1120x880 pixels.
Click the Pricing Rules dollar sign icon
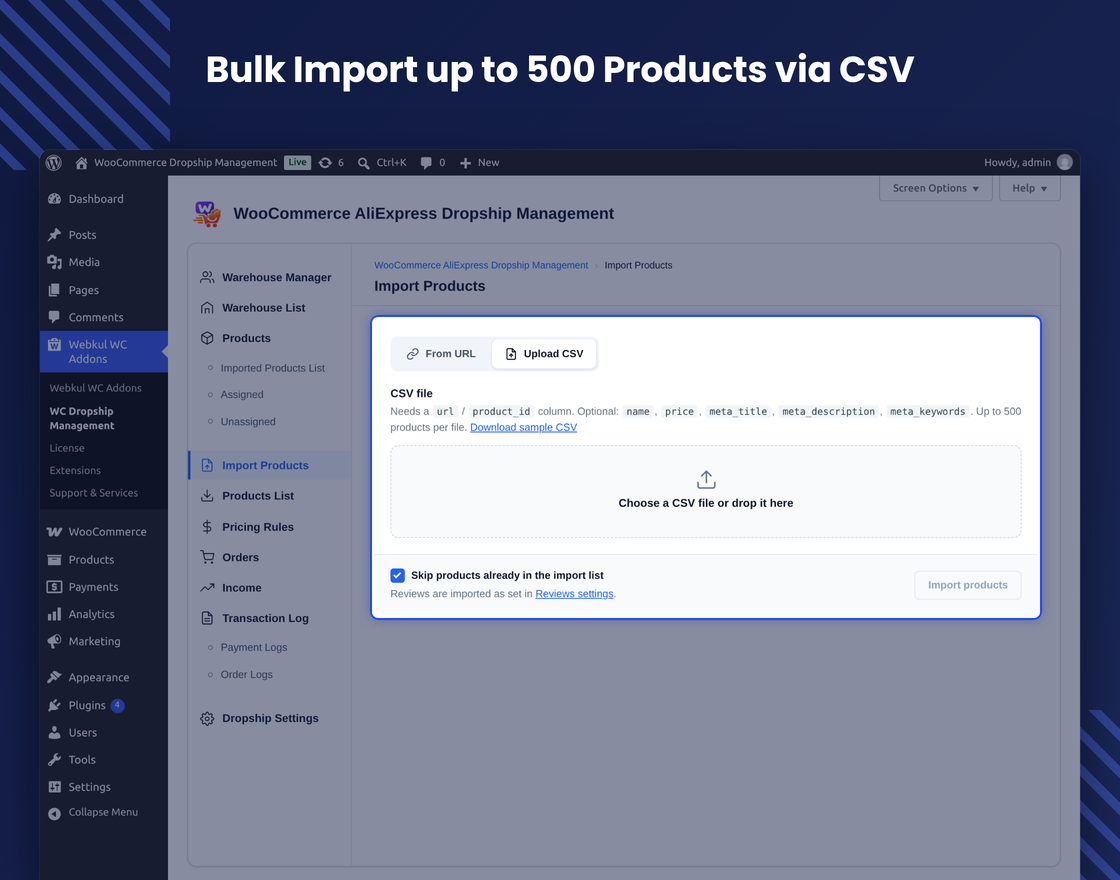point(207,527)
